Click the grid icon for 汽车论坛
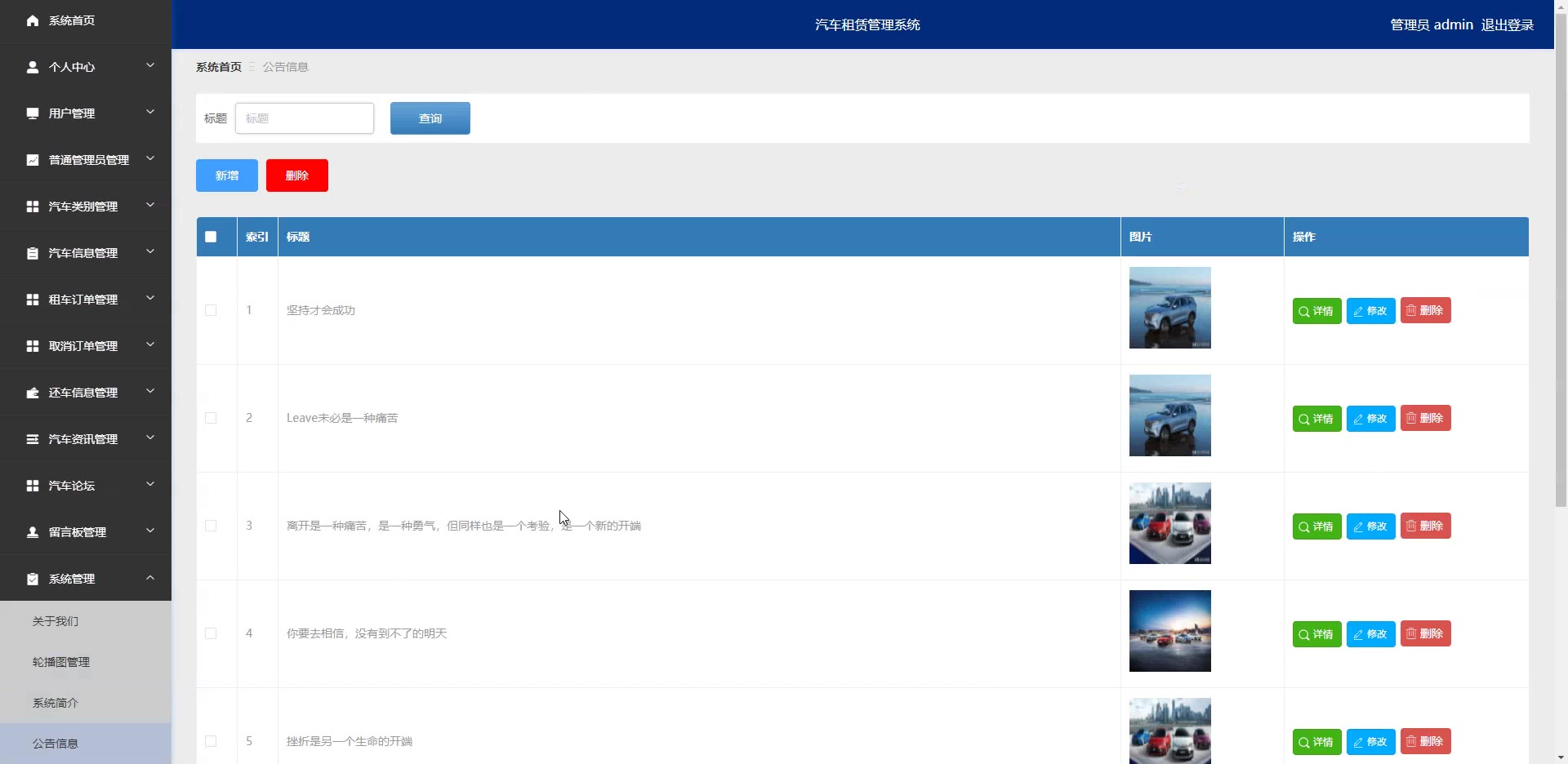Screen dimensions: 1568x764 point(33,486)
